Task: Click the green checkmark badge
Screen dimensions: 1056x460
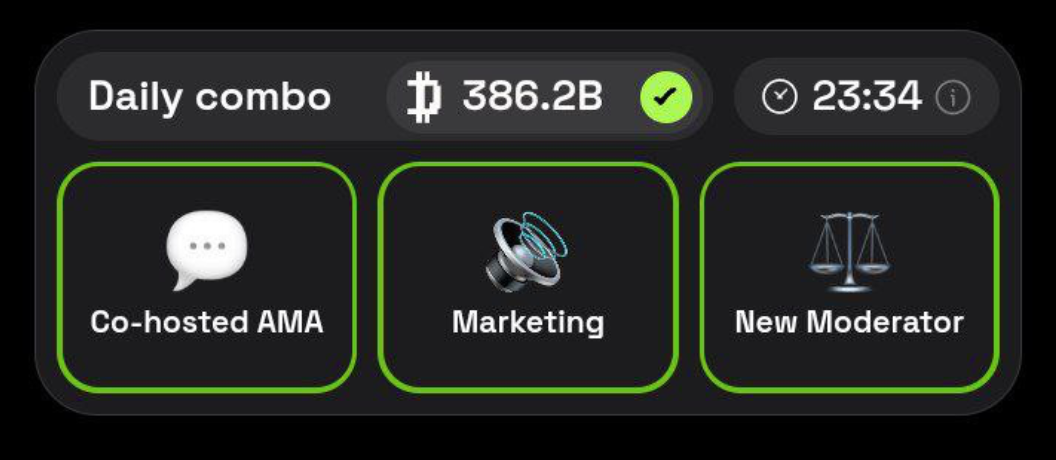Action: (x=666, y=98)
